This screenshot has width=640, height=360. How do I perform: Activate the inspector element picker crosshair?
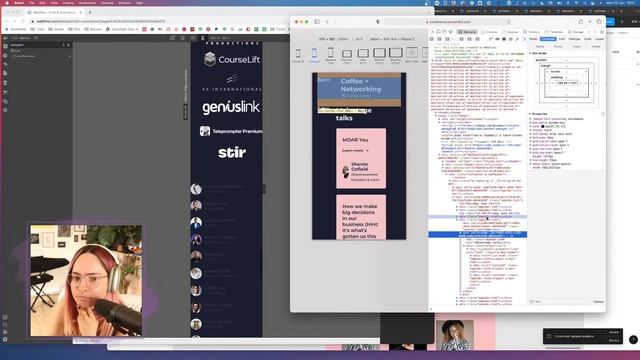[x=451, y=31]
